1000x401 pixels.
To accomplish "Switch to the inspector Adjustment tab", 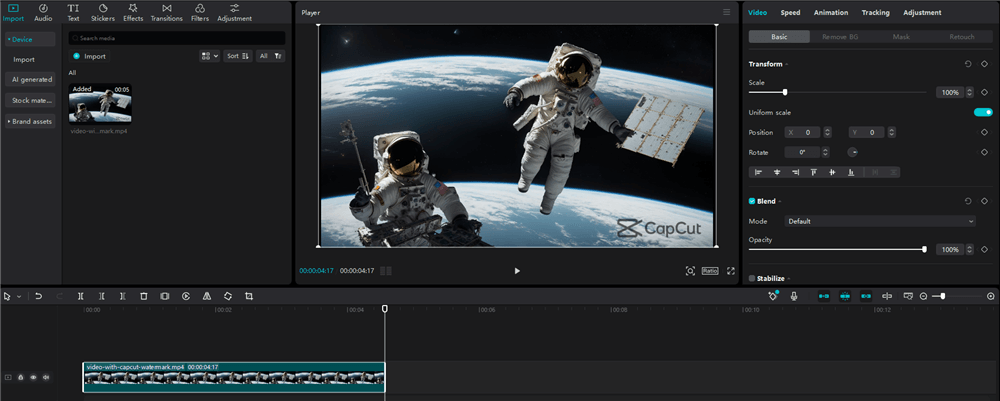I will [x=922, y=13].
